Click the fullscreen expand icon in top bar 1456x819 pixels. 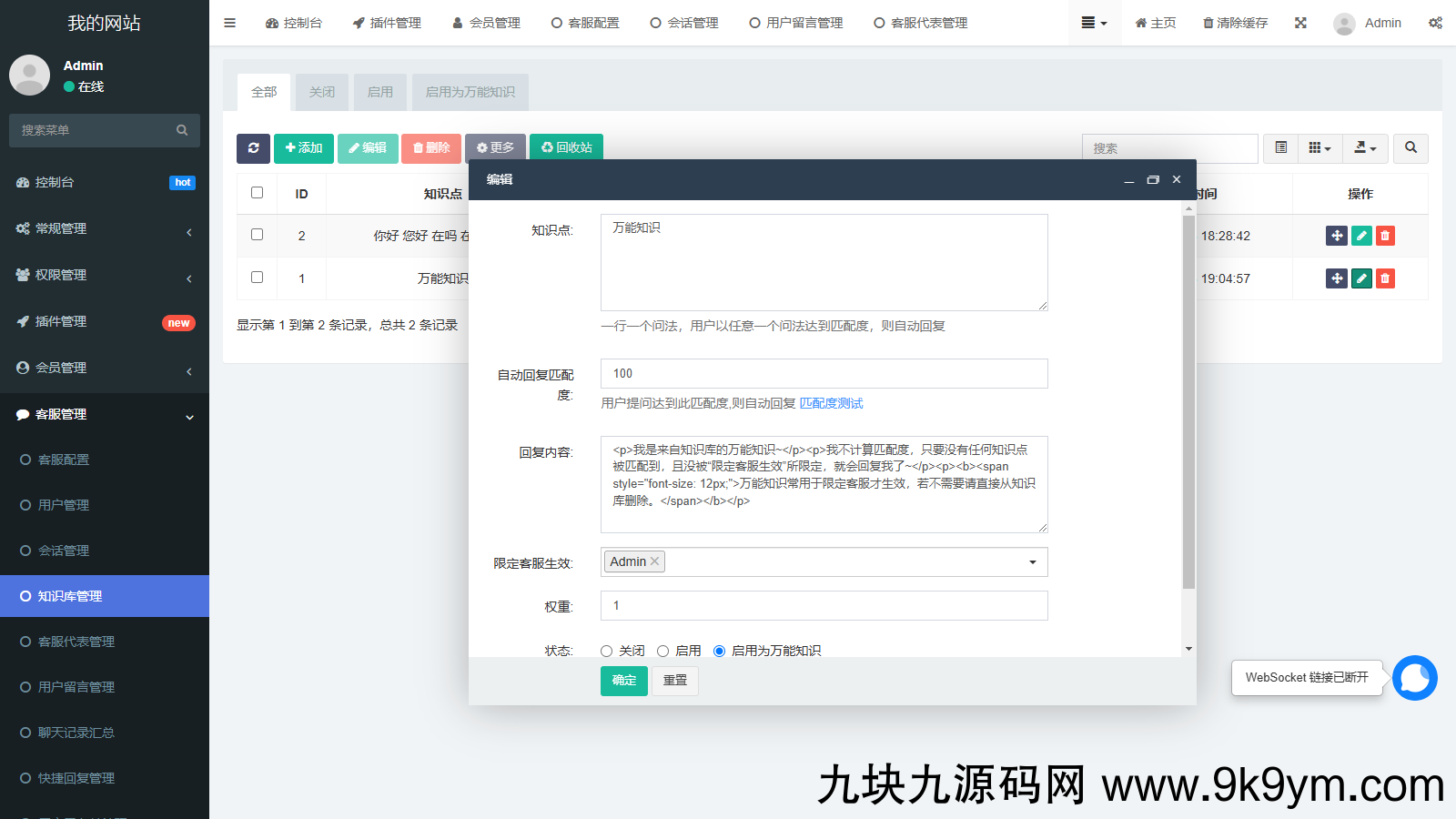coord(1300,23)
